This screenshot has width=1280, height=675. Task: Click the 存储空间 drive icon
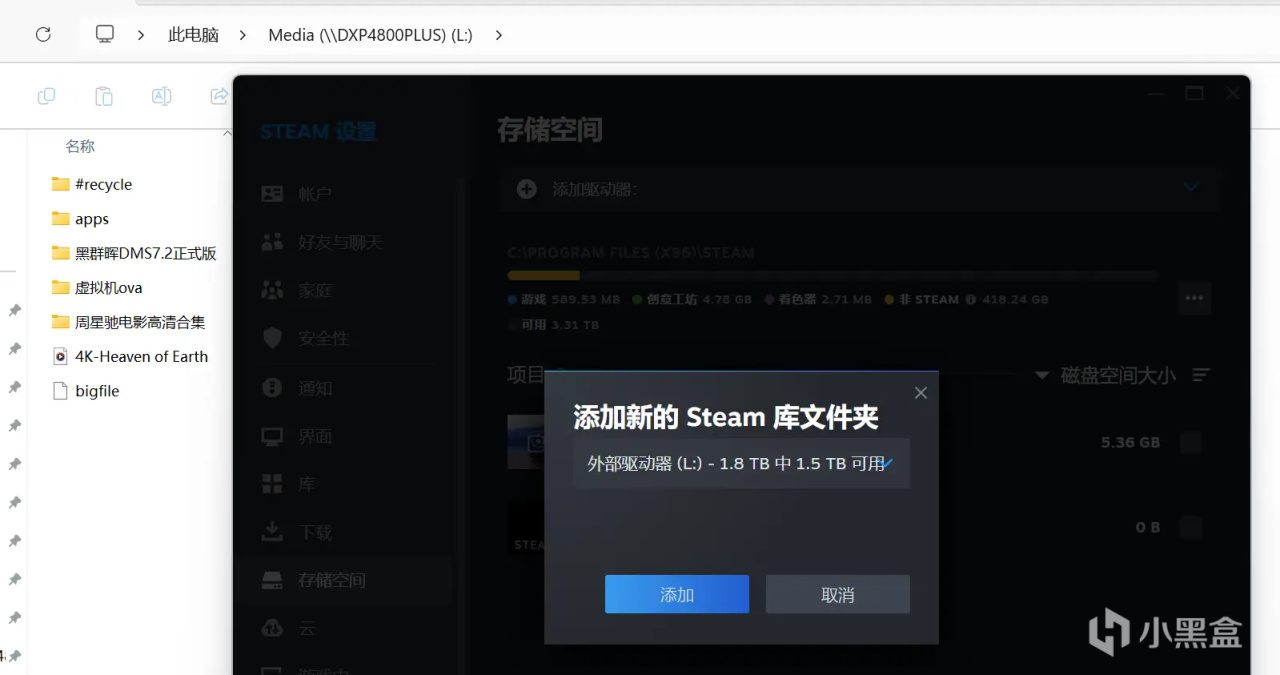[x=272, y=580]
